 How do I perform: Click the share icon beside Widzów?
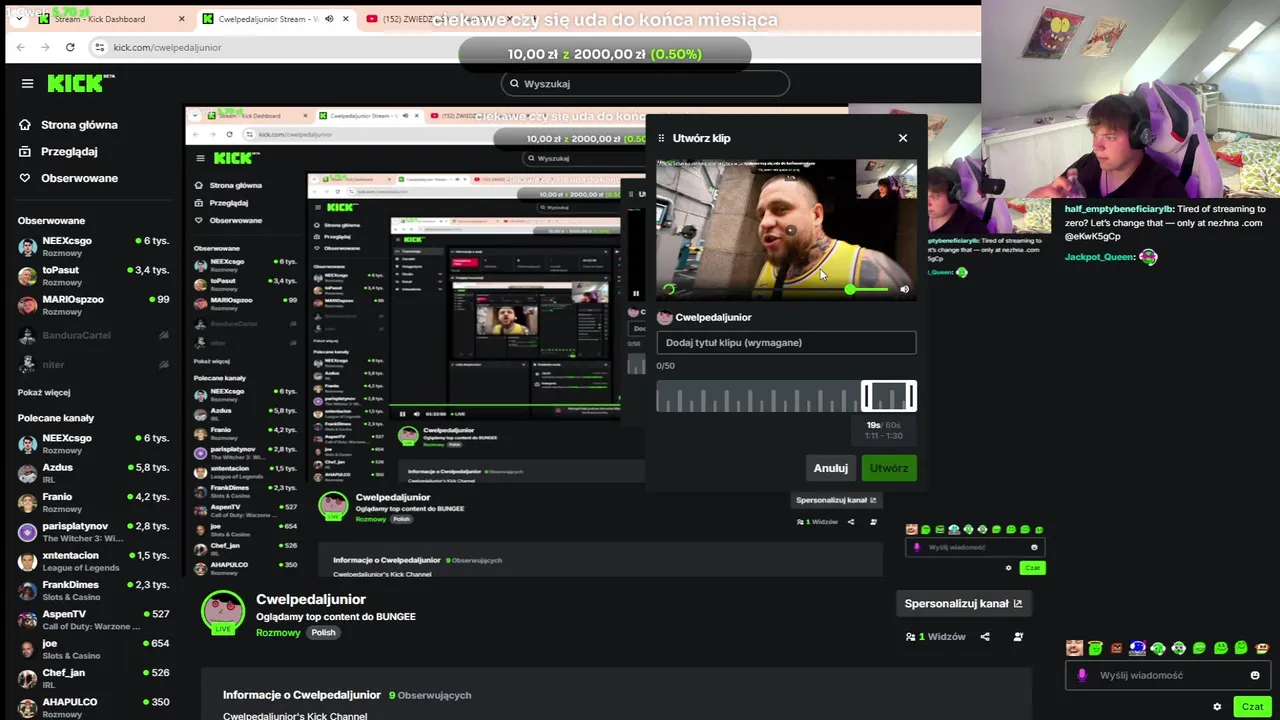[985, 637]
